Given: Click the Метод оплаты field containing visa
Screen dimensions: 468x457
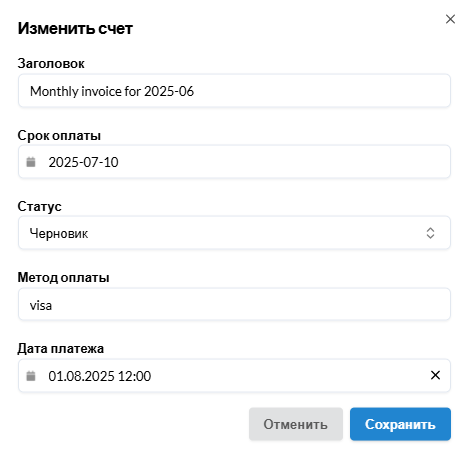Looking at the screenshot, I should [234, 304].
